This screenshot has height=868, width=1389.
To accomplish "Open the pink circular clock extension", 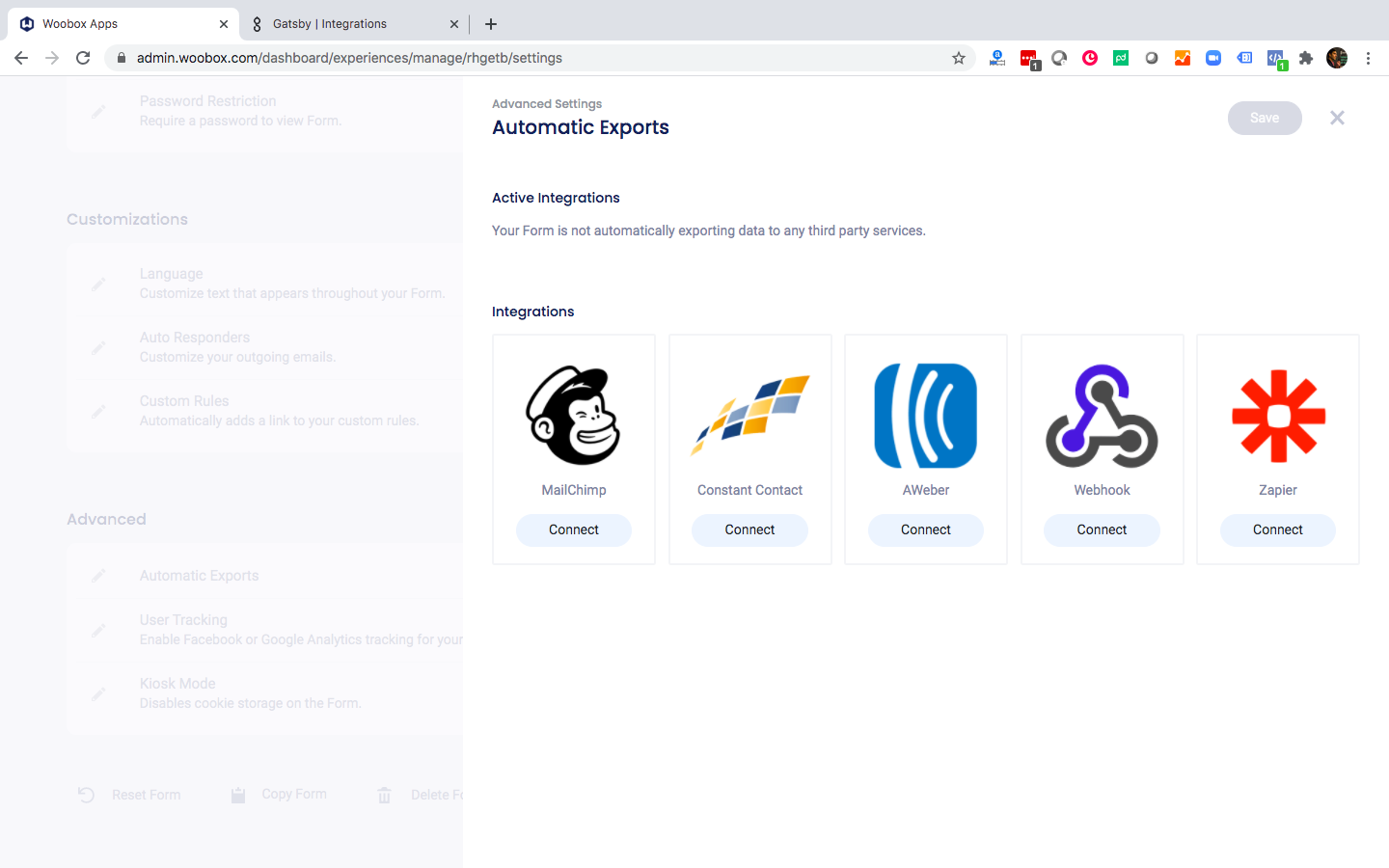I will (1090, 58).
